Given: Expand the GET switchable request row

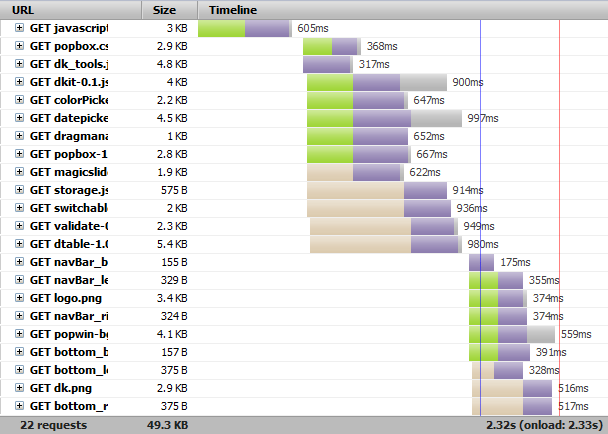Looking at the screenshot, I should coord(19,208).
